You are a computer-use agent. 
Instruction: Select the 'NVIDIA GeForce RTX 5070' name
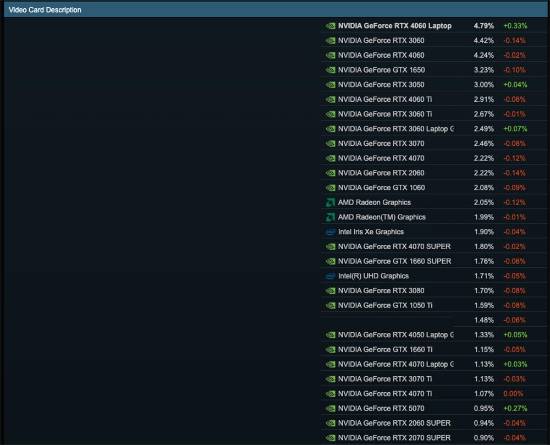tap(381, 409)
